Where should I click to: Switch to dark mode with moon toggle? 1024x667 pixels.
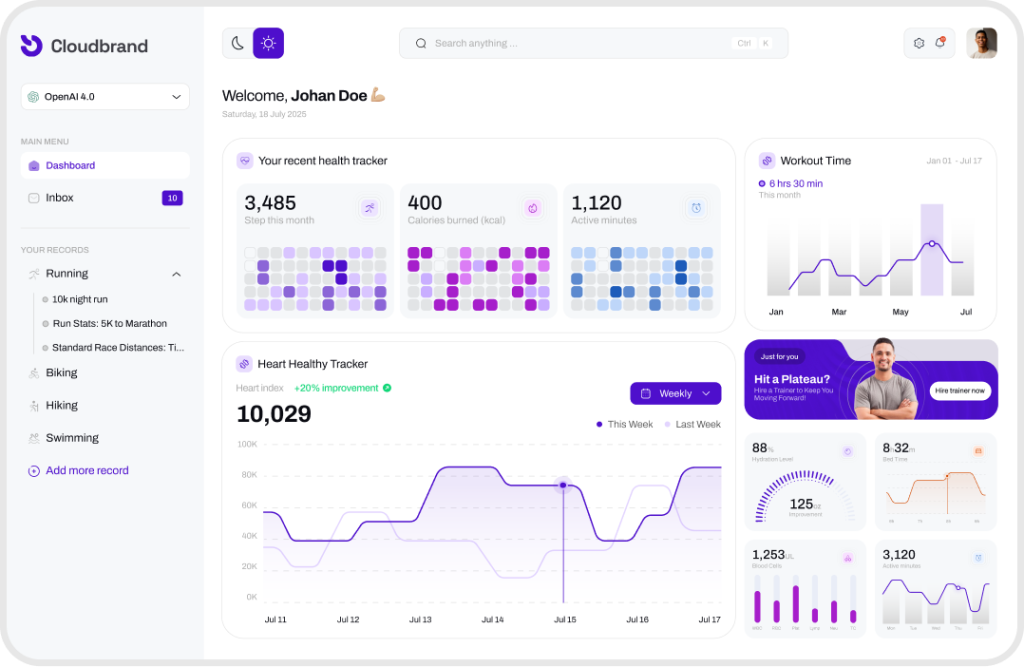tap(238, 43)
